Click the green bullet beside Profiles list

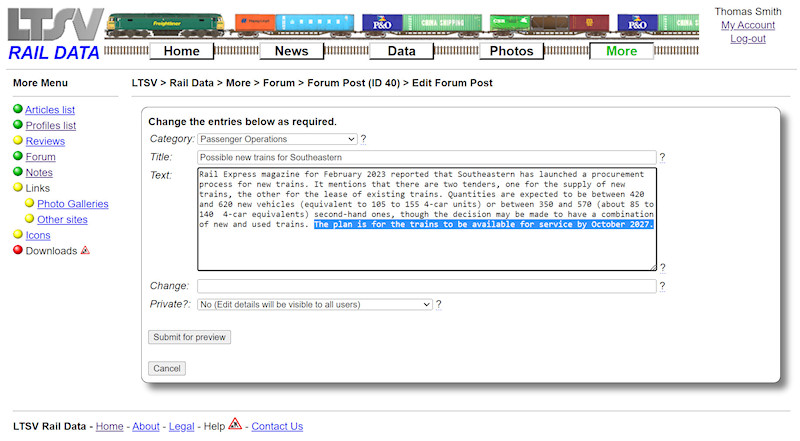(18, 125)
